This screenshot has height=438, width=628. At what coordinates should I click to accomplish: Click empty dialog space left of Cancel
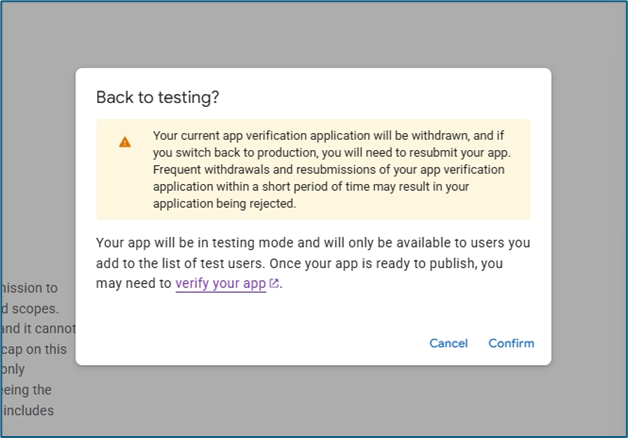250,343
